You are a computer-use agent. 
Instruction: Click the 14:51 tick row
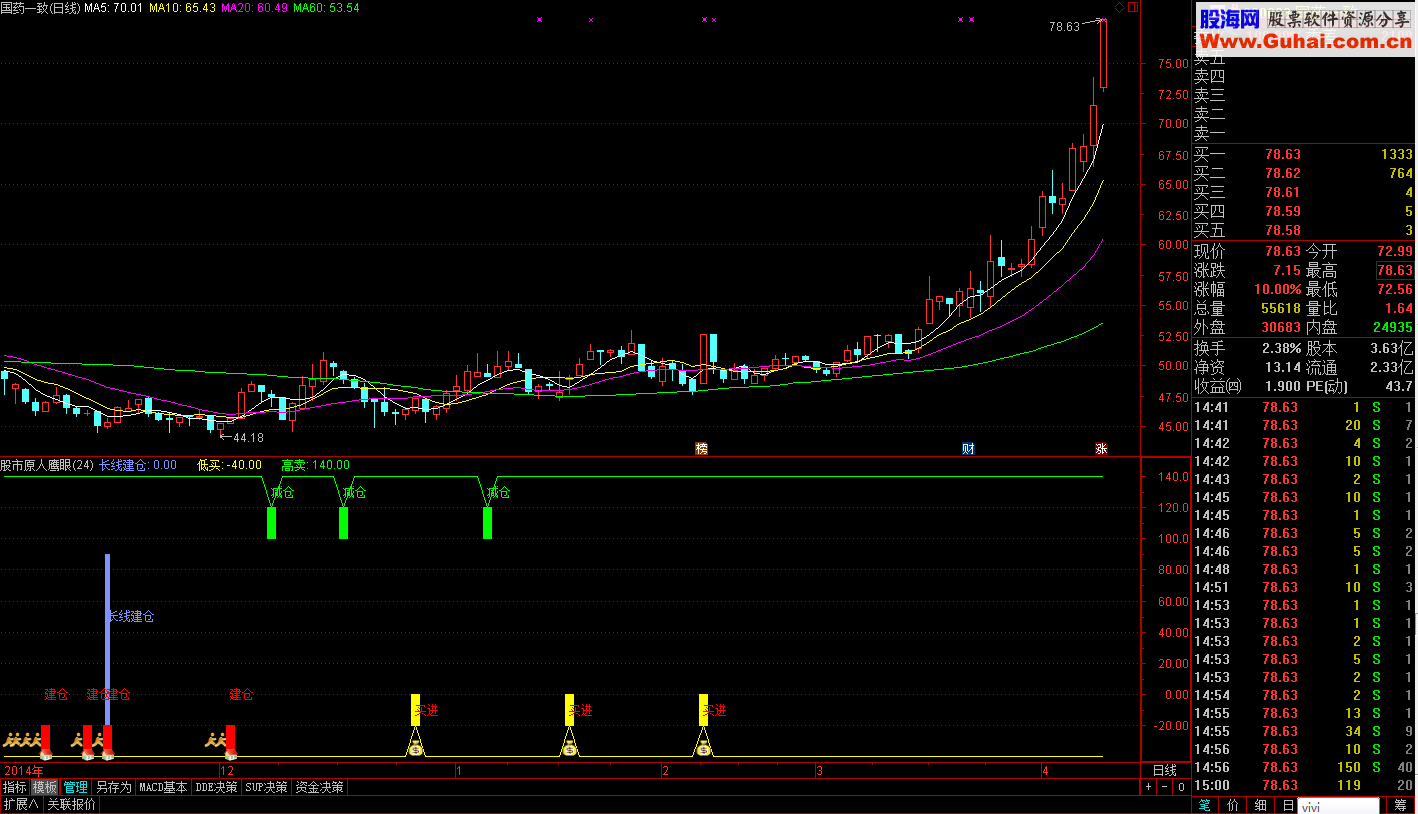1304,587
